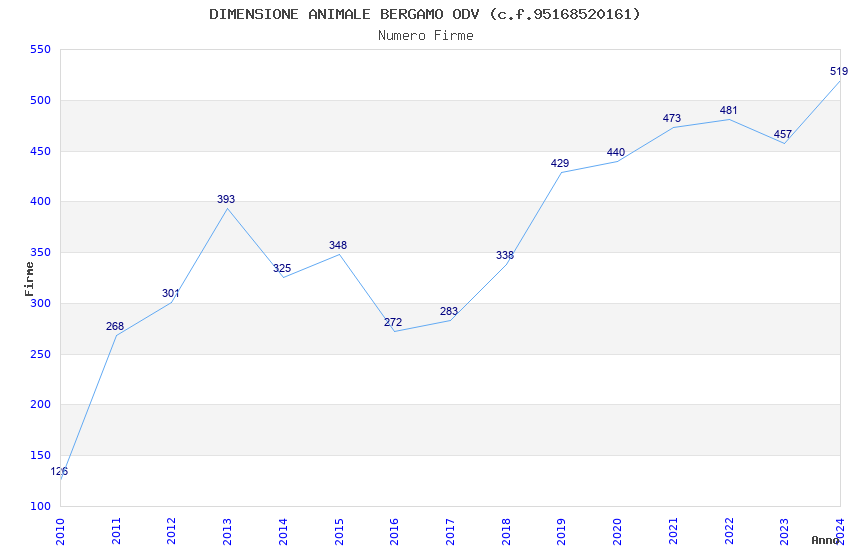
Task: Click x-axis year label 2011
Action: pos(115,531)
